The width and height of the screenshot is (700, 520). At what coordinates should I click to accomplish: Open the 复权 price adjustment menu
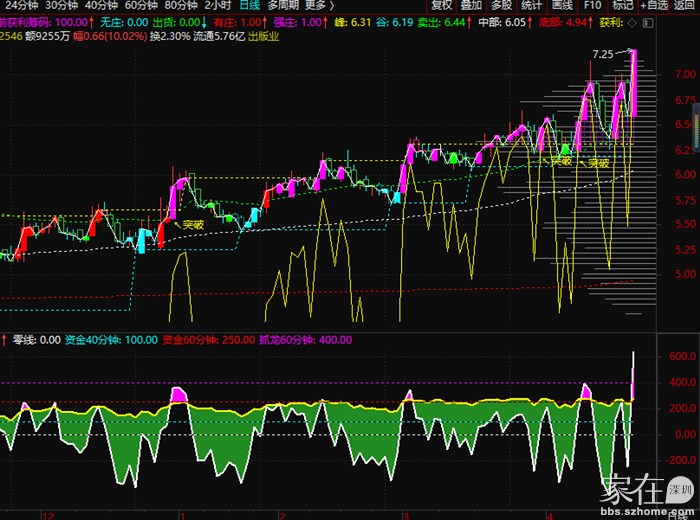[x=441, y=5]
